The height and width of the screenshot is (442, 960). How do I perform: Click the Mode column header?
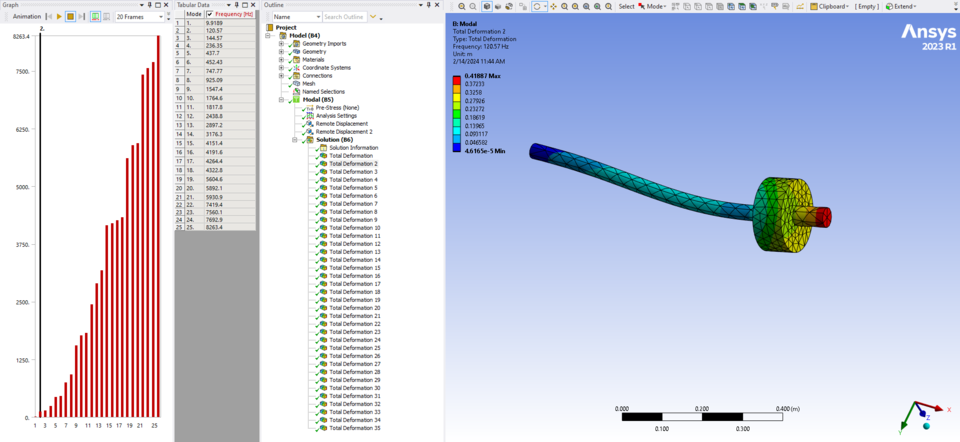194,13
